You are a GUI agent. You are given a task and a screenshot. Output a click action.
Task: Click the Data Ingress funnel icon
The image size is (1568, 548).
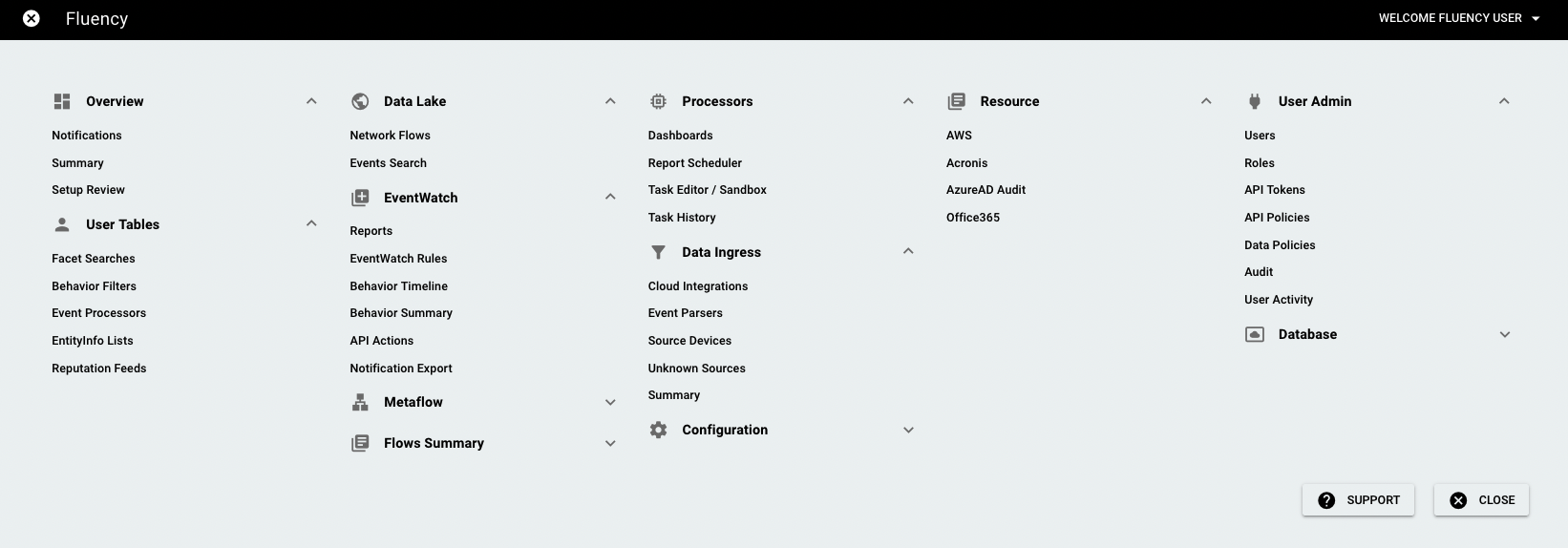coord(658,252)
